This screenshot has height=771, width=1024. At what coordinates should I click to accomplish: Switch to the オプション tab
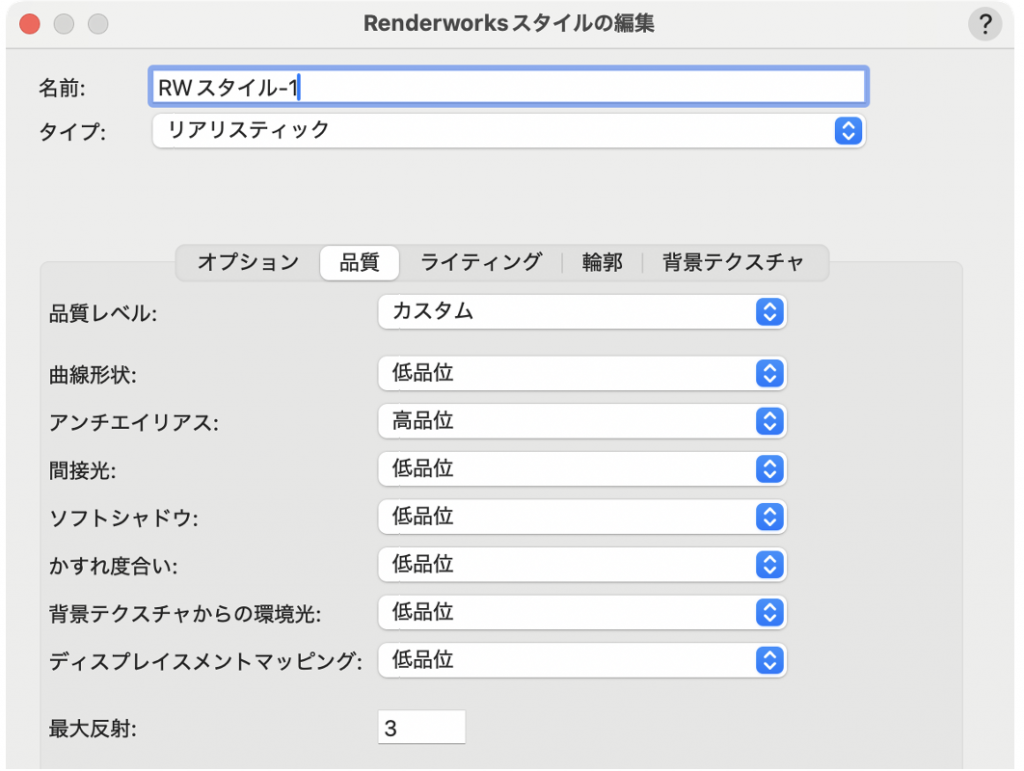click(248, 262)
